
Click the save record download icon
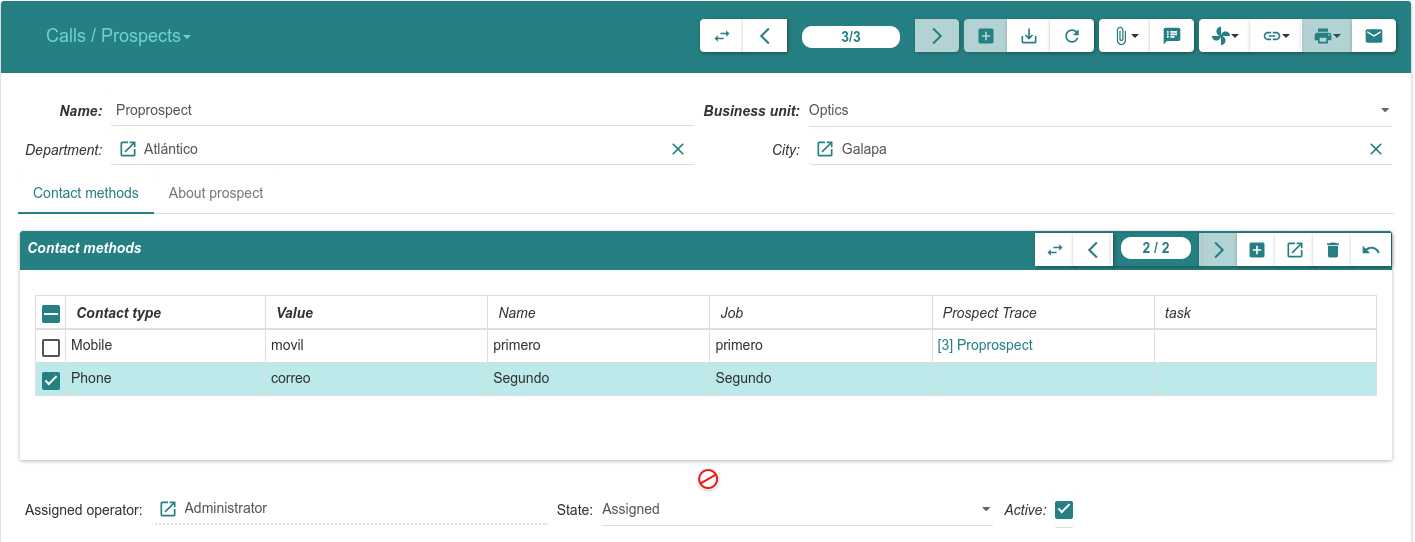point(1028,36)
